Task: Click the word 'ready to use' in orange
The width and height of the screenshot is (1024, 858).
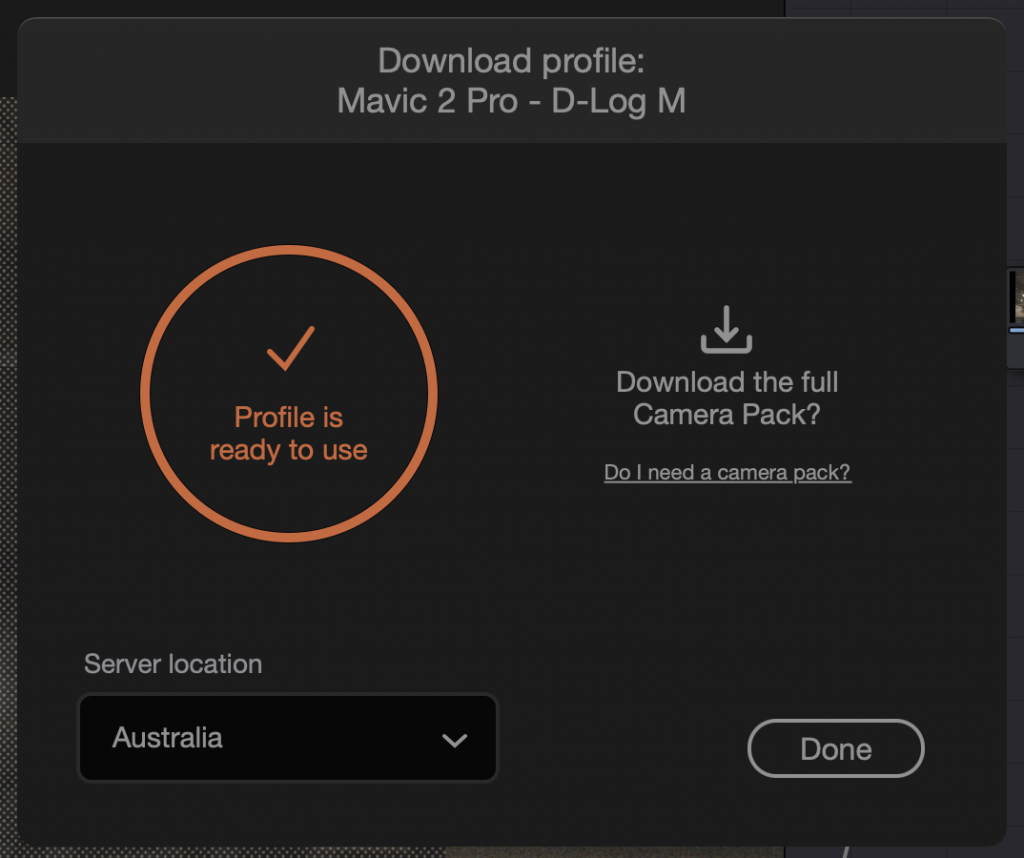Action: [x=289, y=451]
